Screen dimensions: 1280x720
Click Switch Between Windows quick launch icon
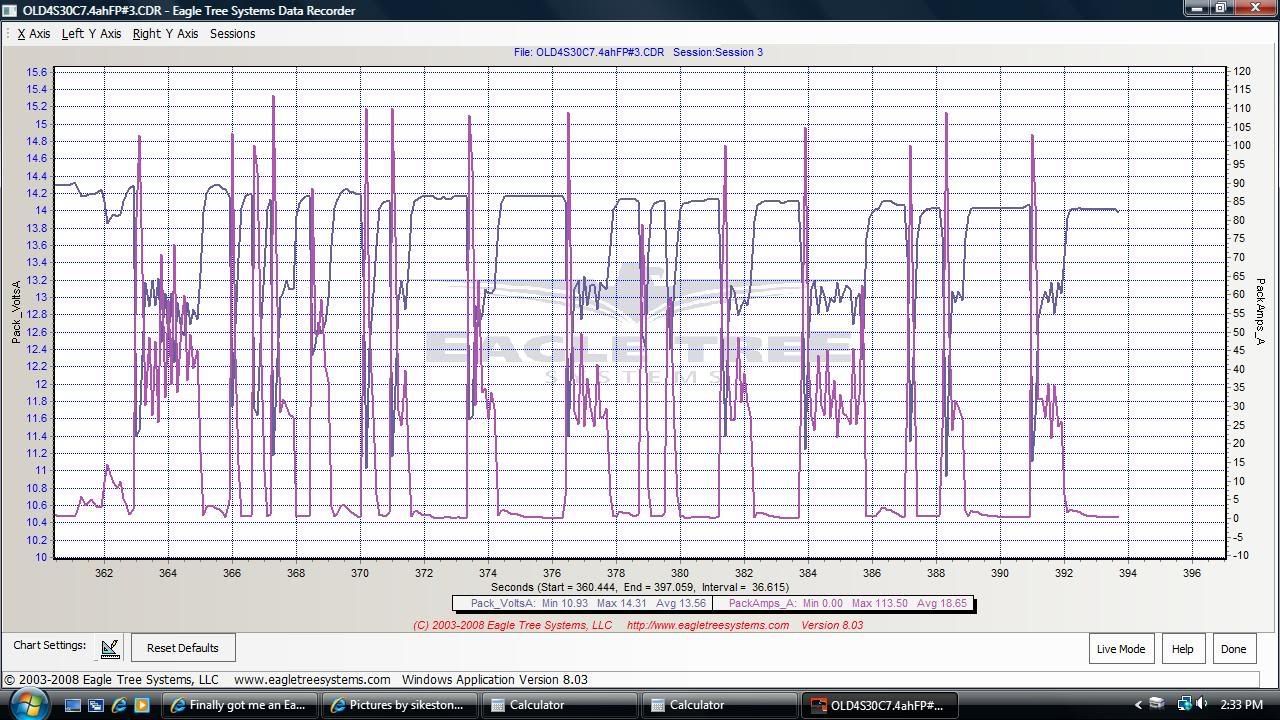(96, 705)
